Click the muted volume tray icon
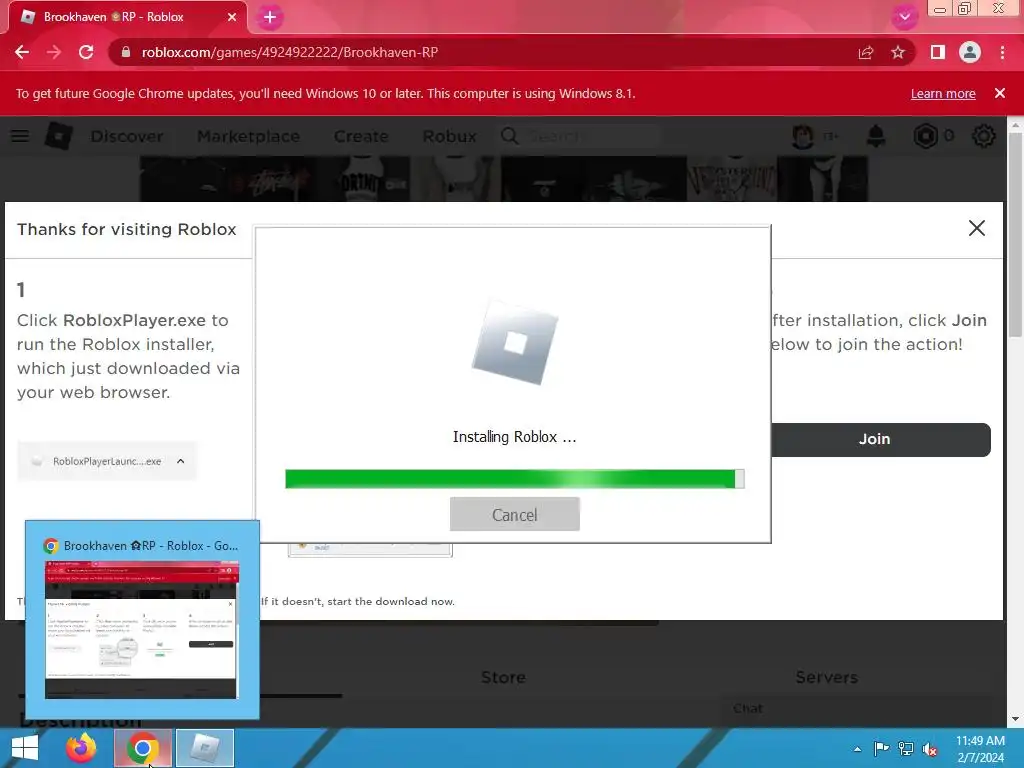 click(x=930, y=749)
